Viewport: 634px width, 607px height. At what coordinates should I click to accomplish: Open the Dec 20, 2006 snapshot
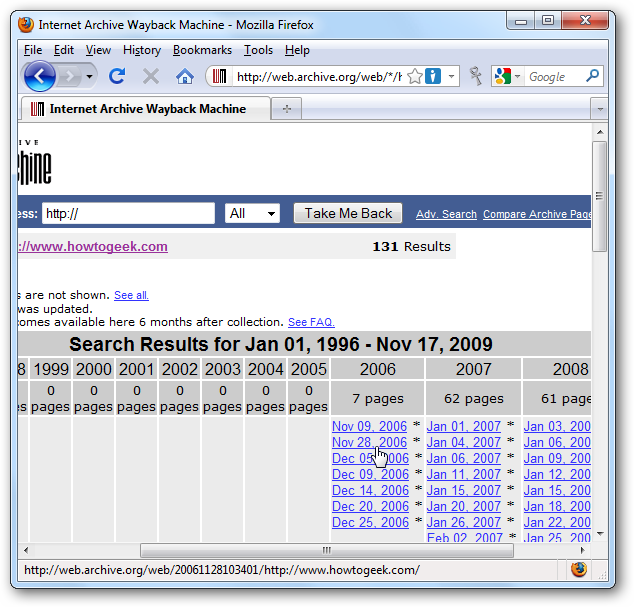370,506
